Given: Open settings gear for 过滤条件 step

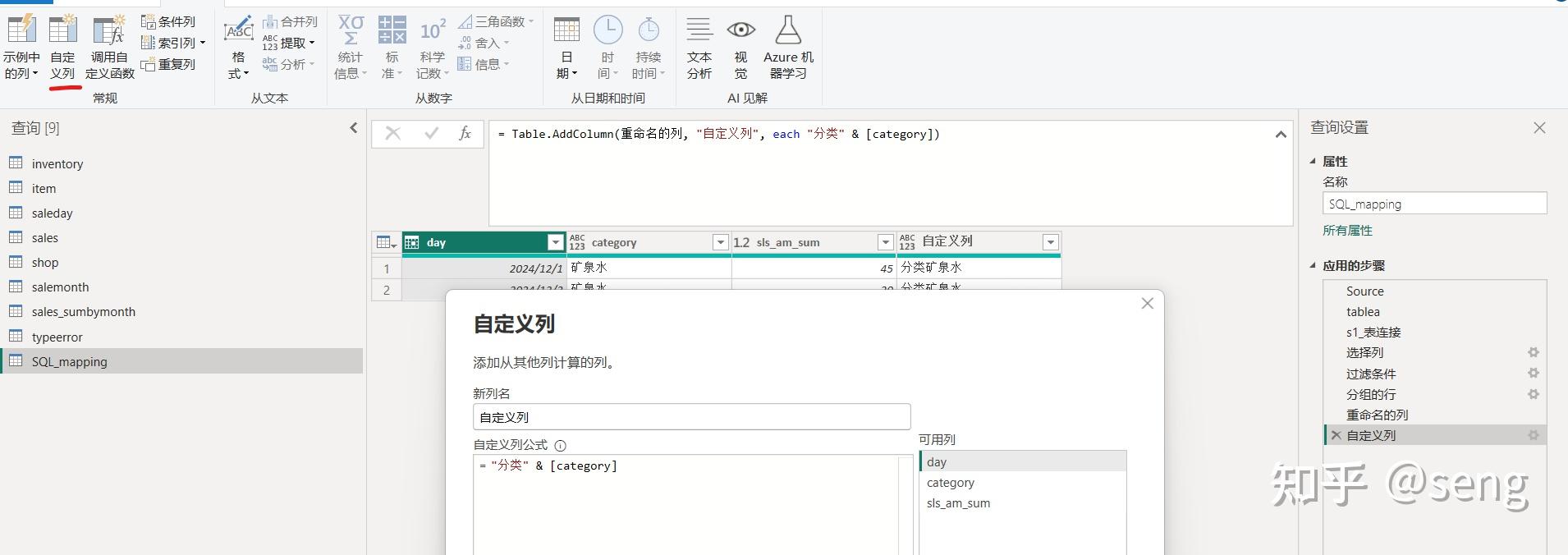Looking at the screenshot, I should tap(1534, 373).
